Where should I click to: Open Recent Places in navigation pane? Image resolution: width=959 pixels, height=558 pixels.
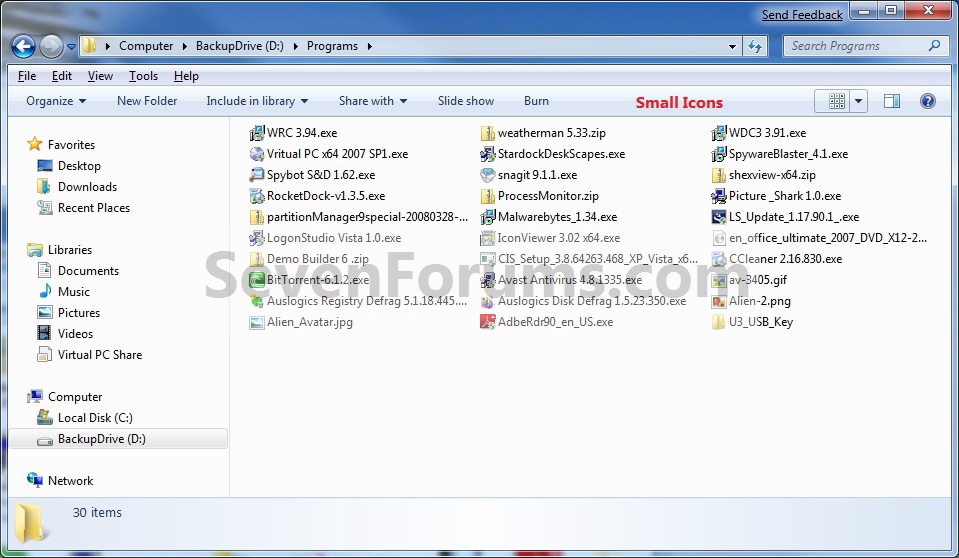tap(94, 207)
